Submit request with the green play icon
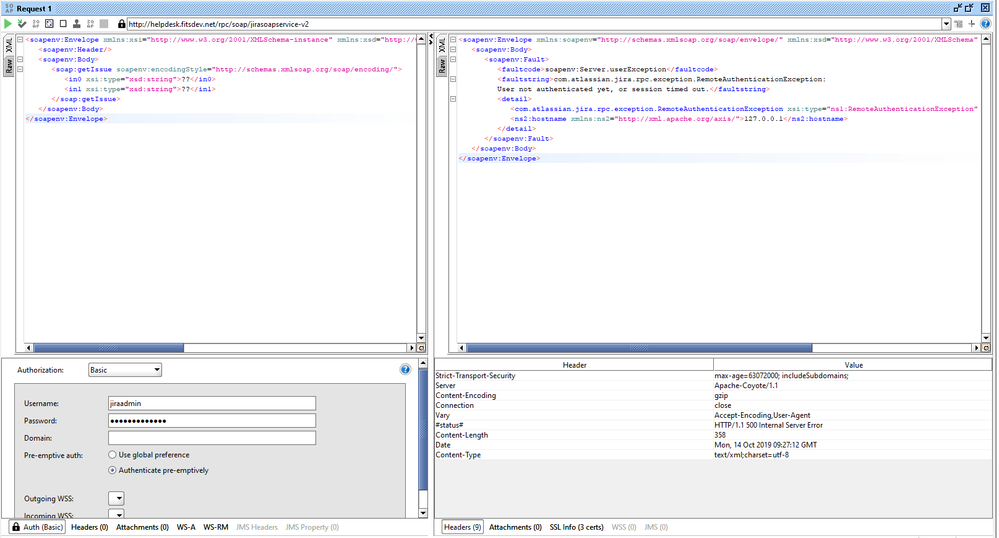999x538 pixels. 8,24
